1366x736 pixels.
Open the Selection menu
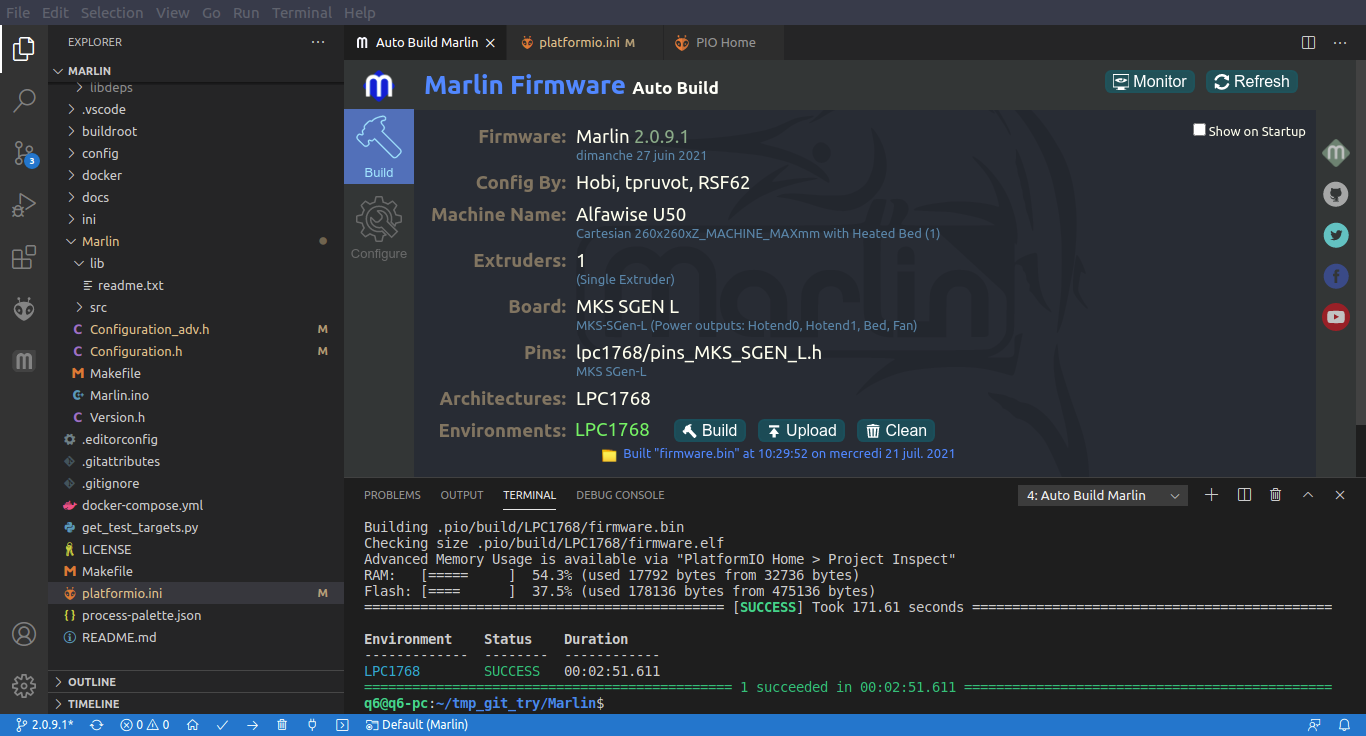click(112, 13)
